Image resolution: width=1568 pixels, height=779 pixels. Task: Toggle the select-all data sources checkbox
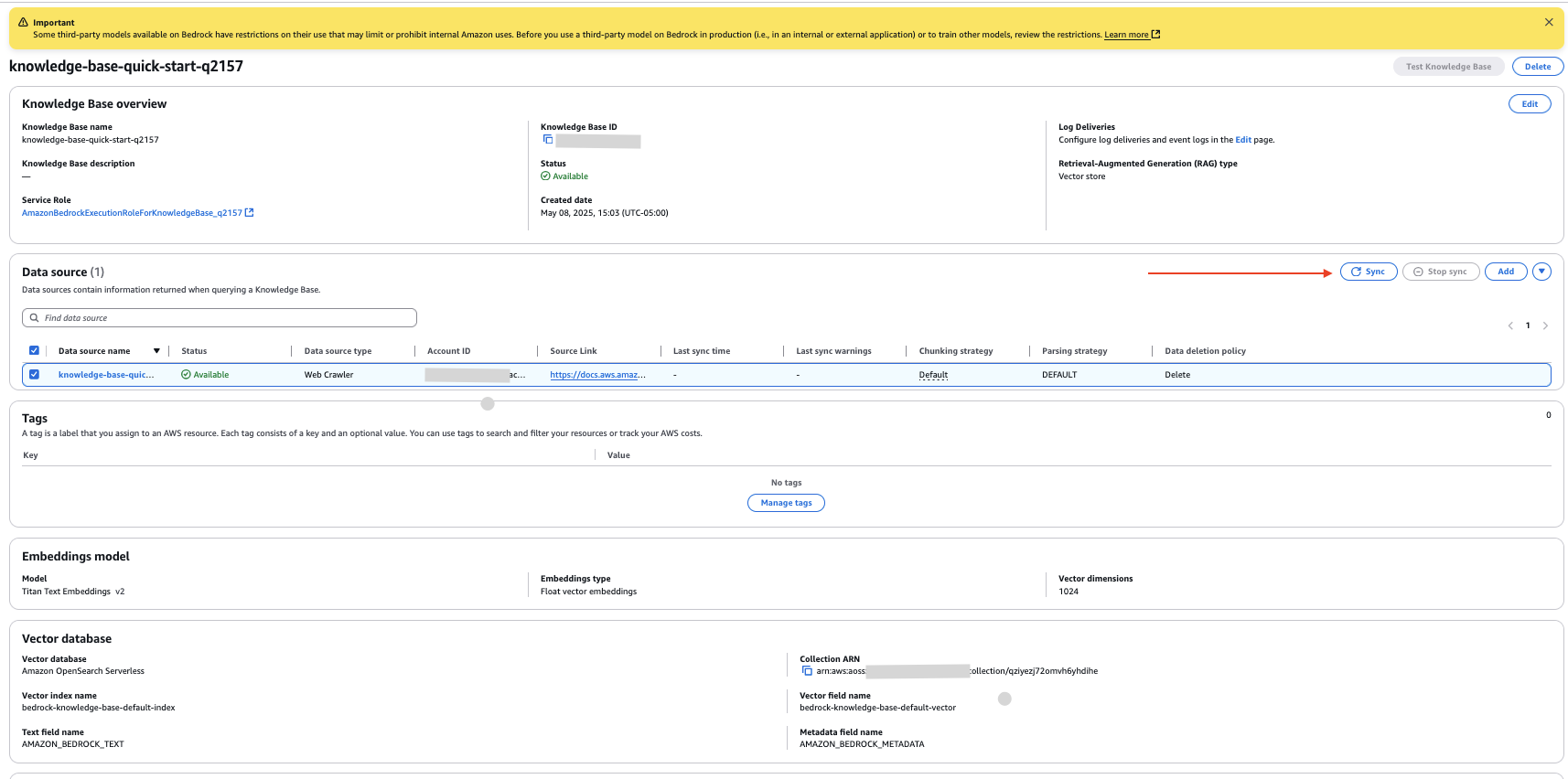point(34,351)
